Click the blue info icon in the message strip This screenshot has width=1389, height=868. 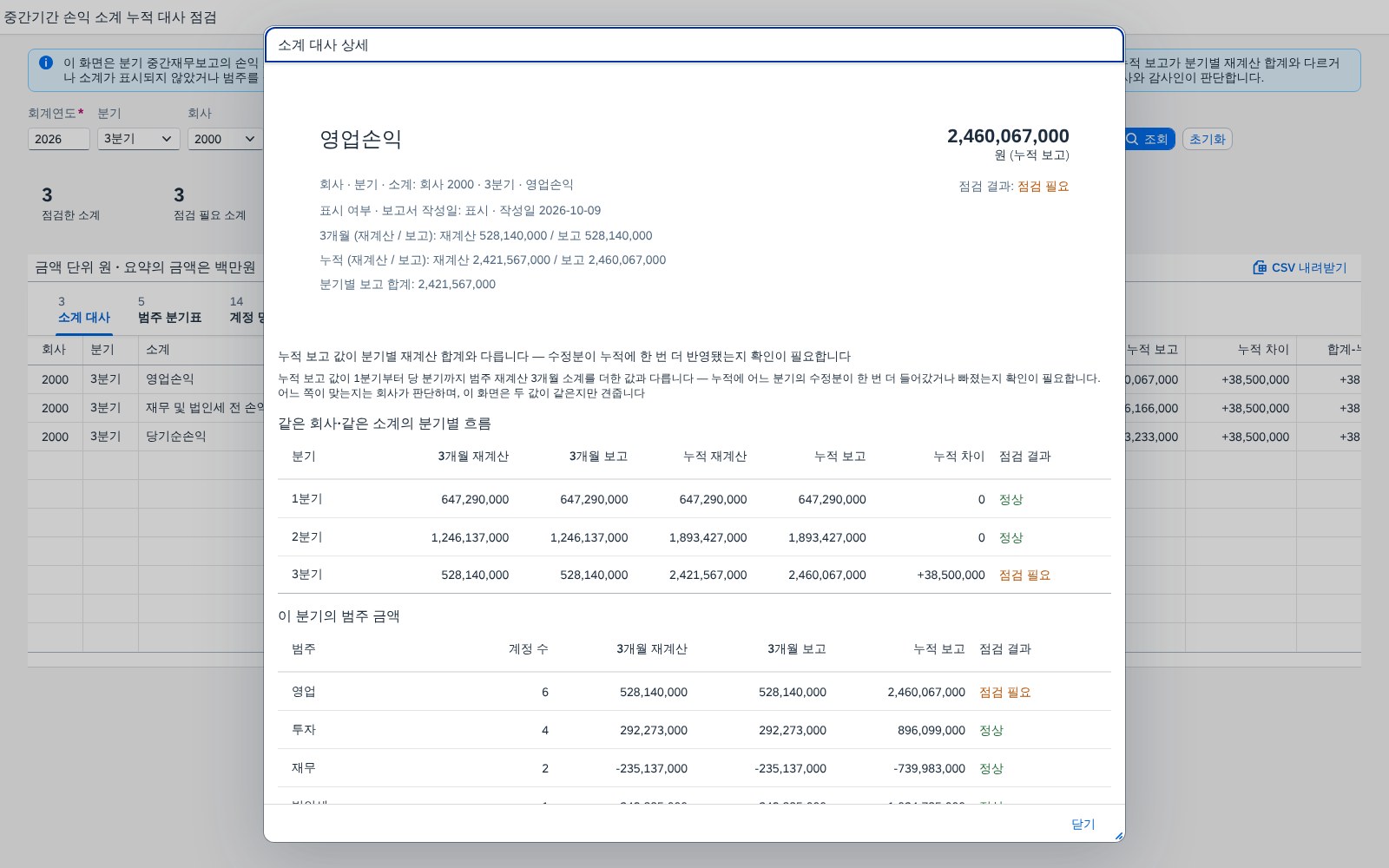tap(46, 62)
